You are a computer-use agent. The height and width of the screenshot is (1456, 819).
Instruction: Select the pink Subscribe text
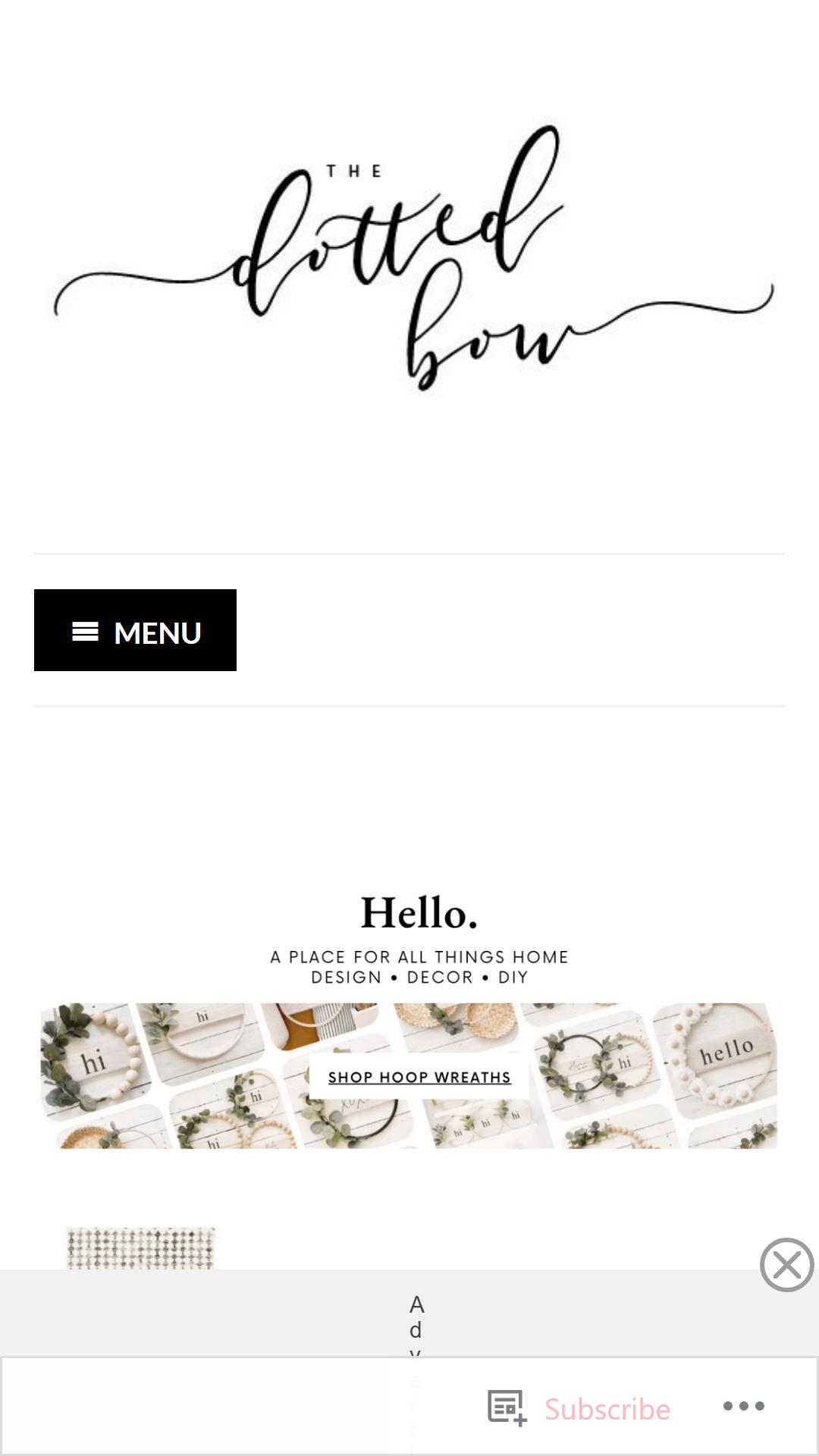pos(607,1409)
